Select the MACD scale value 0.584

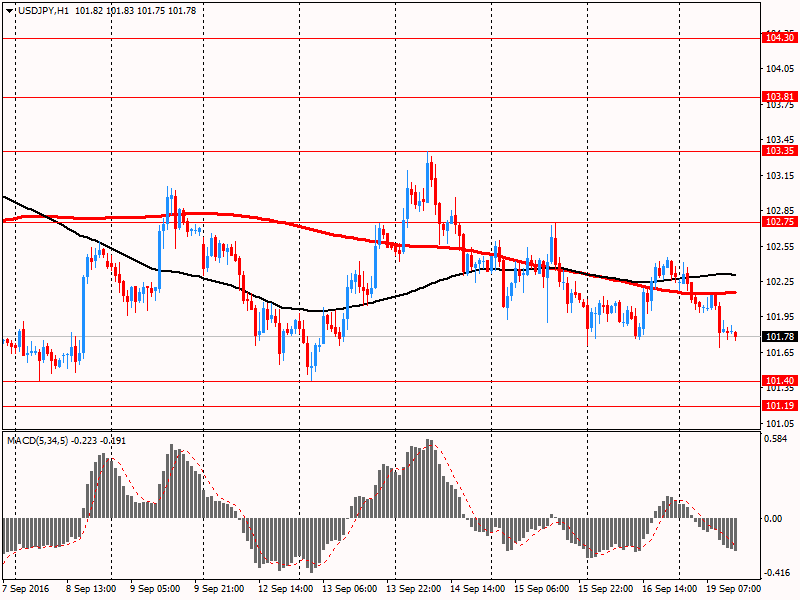[x=776, y=439]
